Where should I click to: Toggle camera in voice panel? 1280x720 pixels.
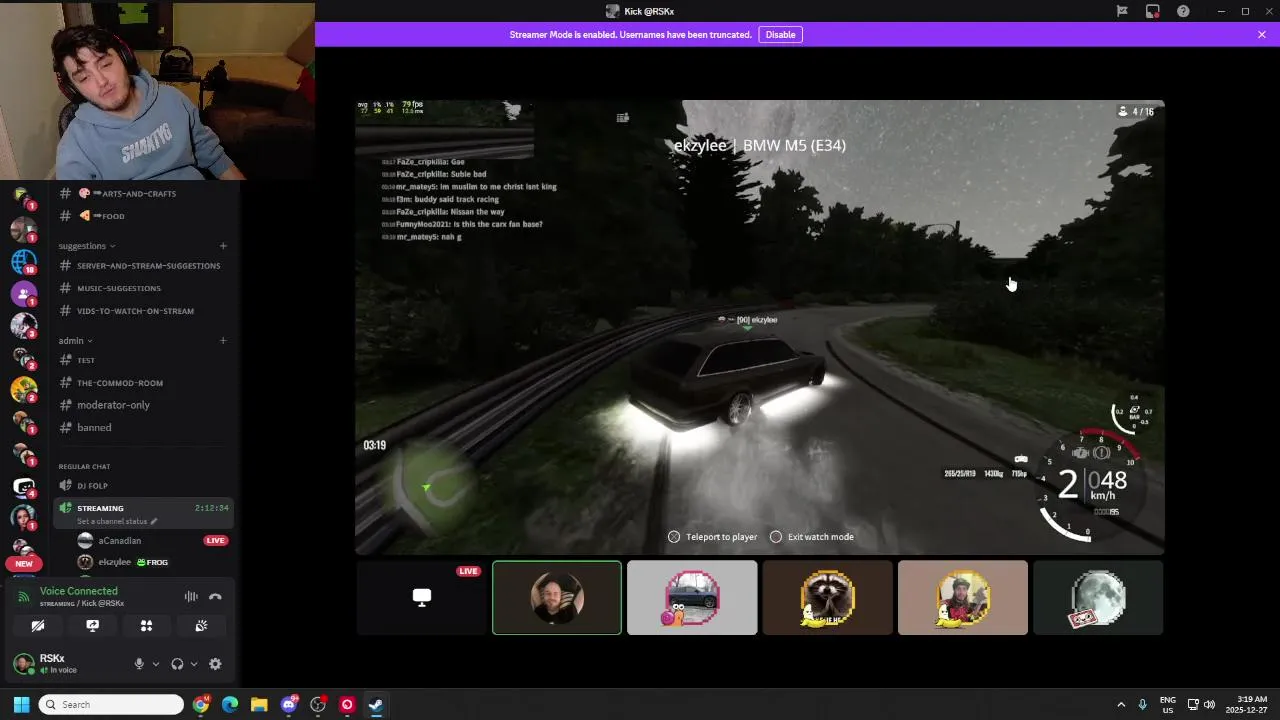(38, 625)
